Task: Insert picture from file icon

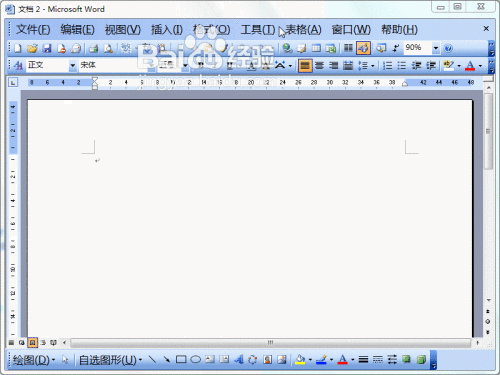Action: (x=282, y=359)
